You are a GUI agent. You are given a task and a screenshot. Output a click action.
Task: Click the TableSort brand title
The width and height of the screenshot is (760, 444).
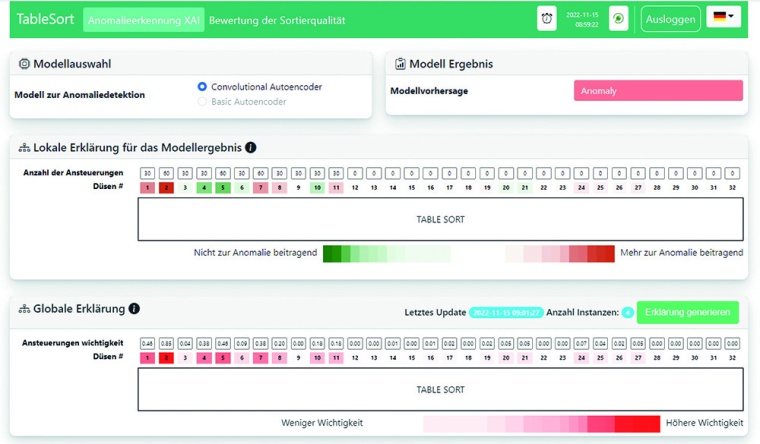(x=46, y=20)
